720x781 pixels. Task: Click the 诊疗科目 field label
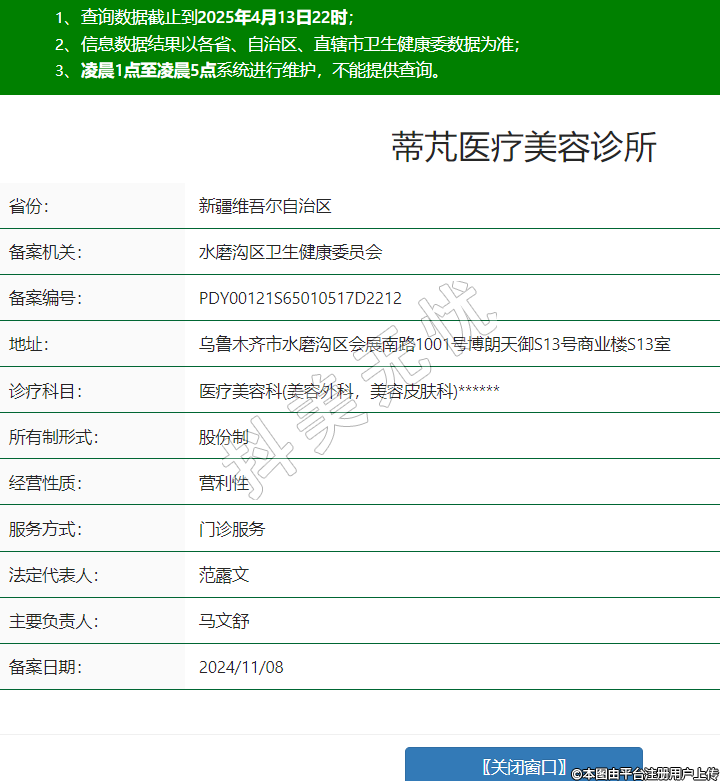[x=45, y=391]
